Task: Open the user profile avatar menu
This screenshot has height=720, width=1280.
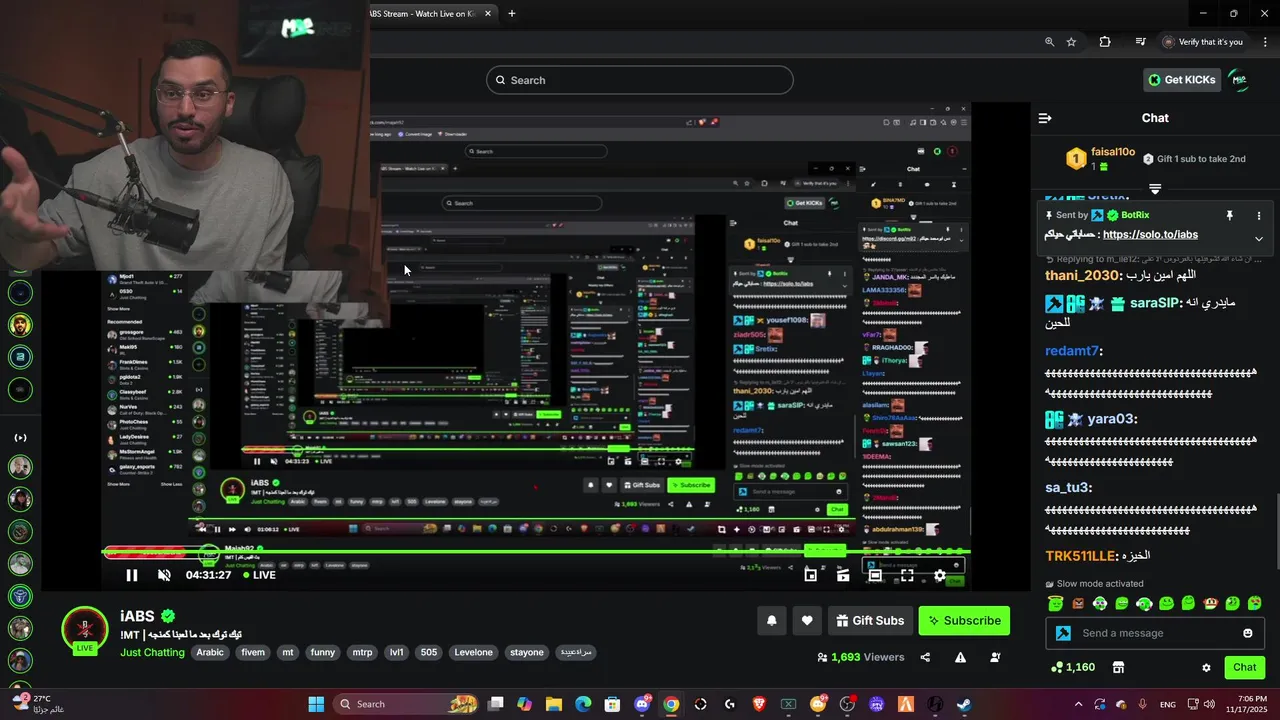Action: click(1238, 80)
